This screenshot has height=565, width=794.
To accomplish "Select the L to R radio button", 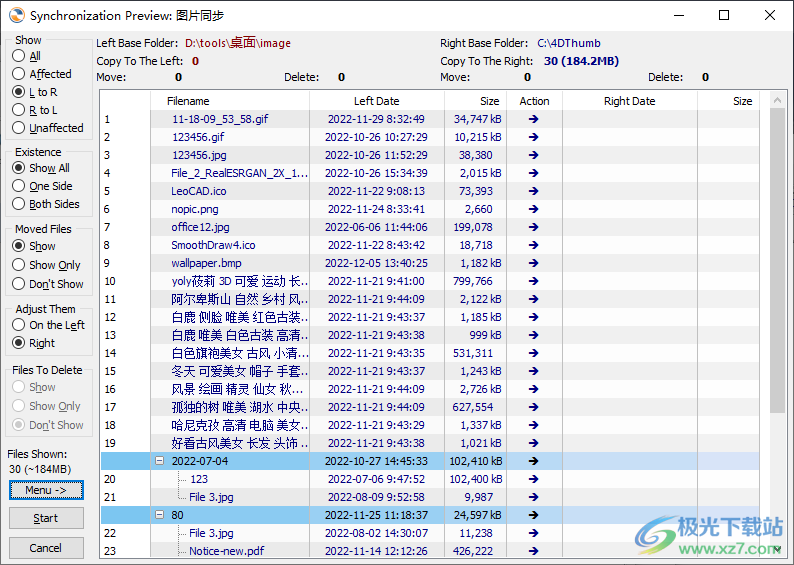I will click(18, 92).
